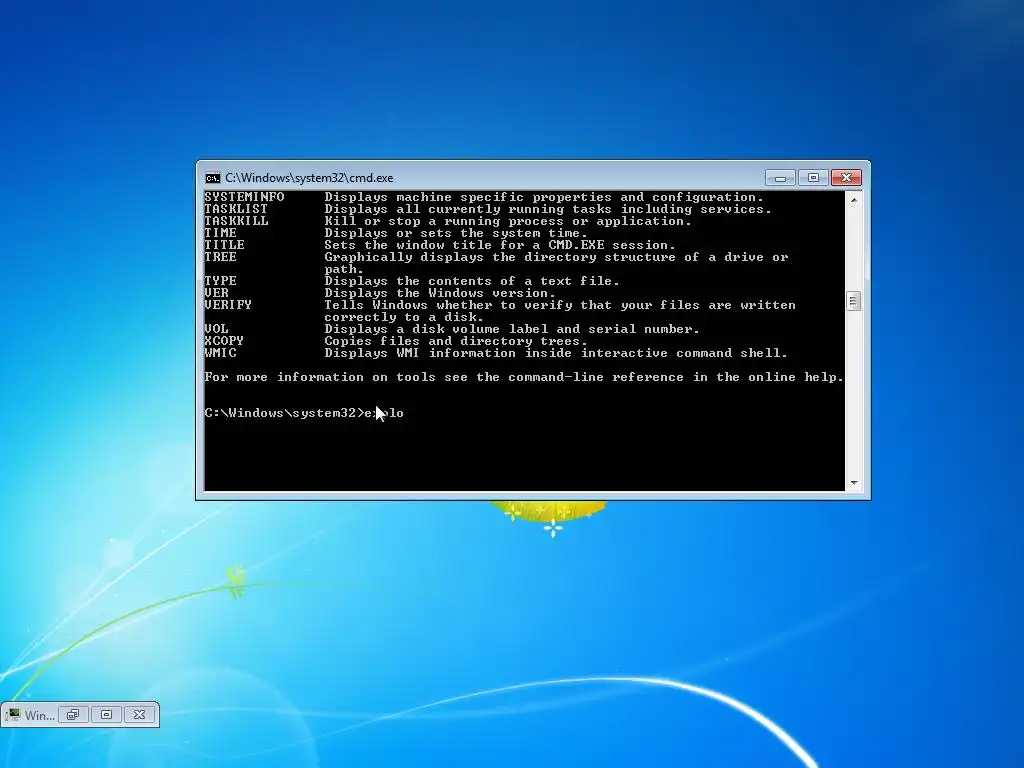Open the cmd.exe title bar system icon
This screenshot has width=1024, height=768.
213,178
